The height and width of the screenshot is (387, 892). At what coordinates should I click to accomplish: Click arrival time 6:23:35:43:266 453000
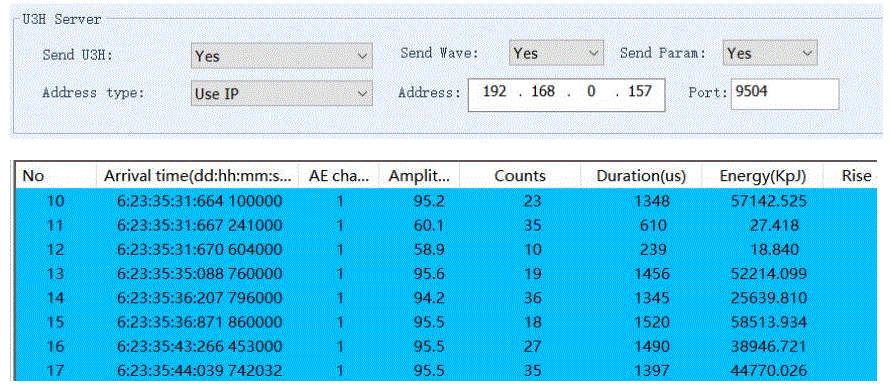click(199, 347)
